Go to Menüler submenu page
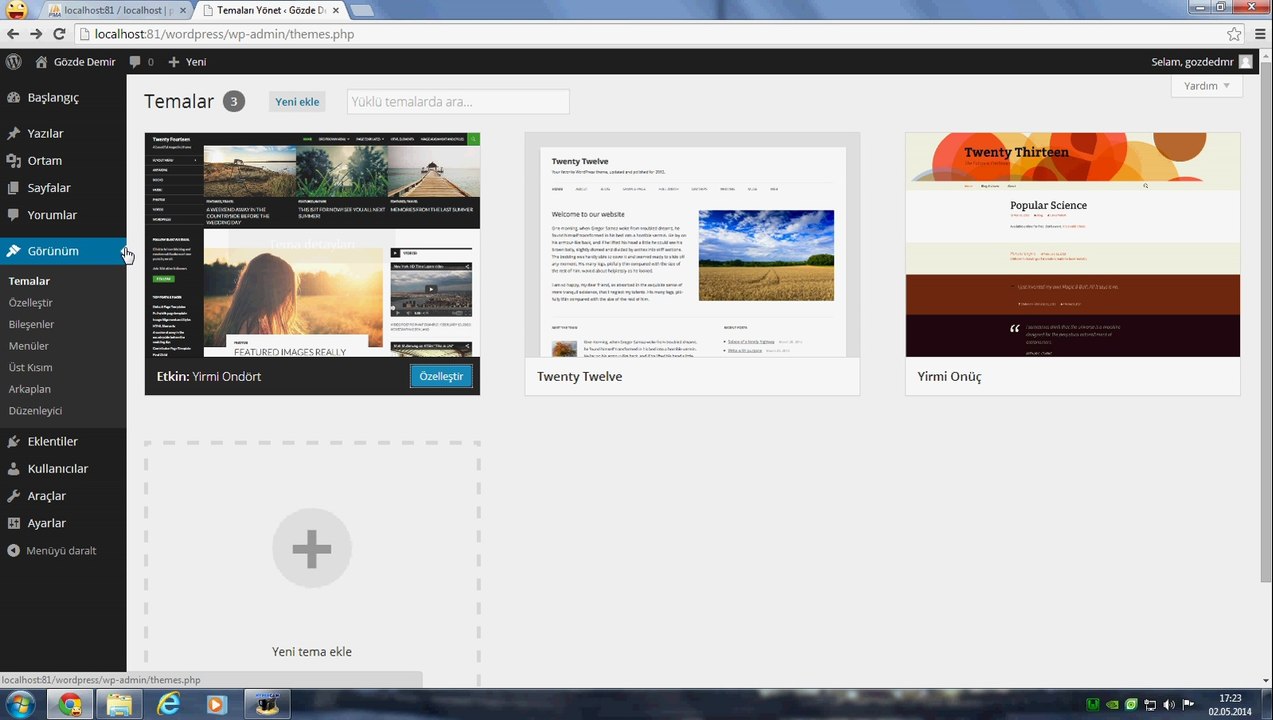The height and width of the screenshot is (720, 1273). coord(28,346)
